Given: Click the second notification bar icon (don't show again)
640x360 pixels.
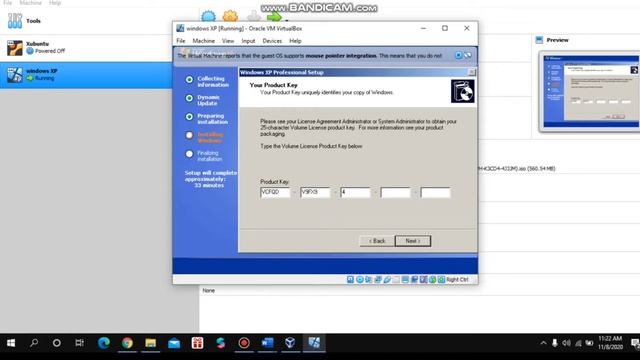Looking at the screenshot, I should coord(468,55).
